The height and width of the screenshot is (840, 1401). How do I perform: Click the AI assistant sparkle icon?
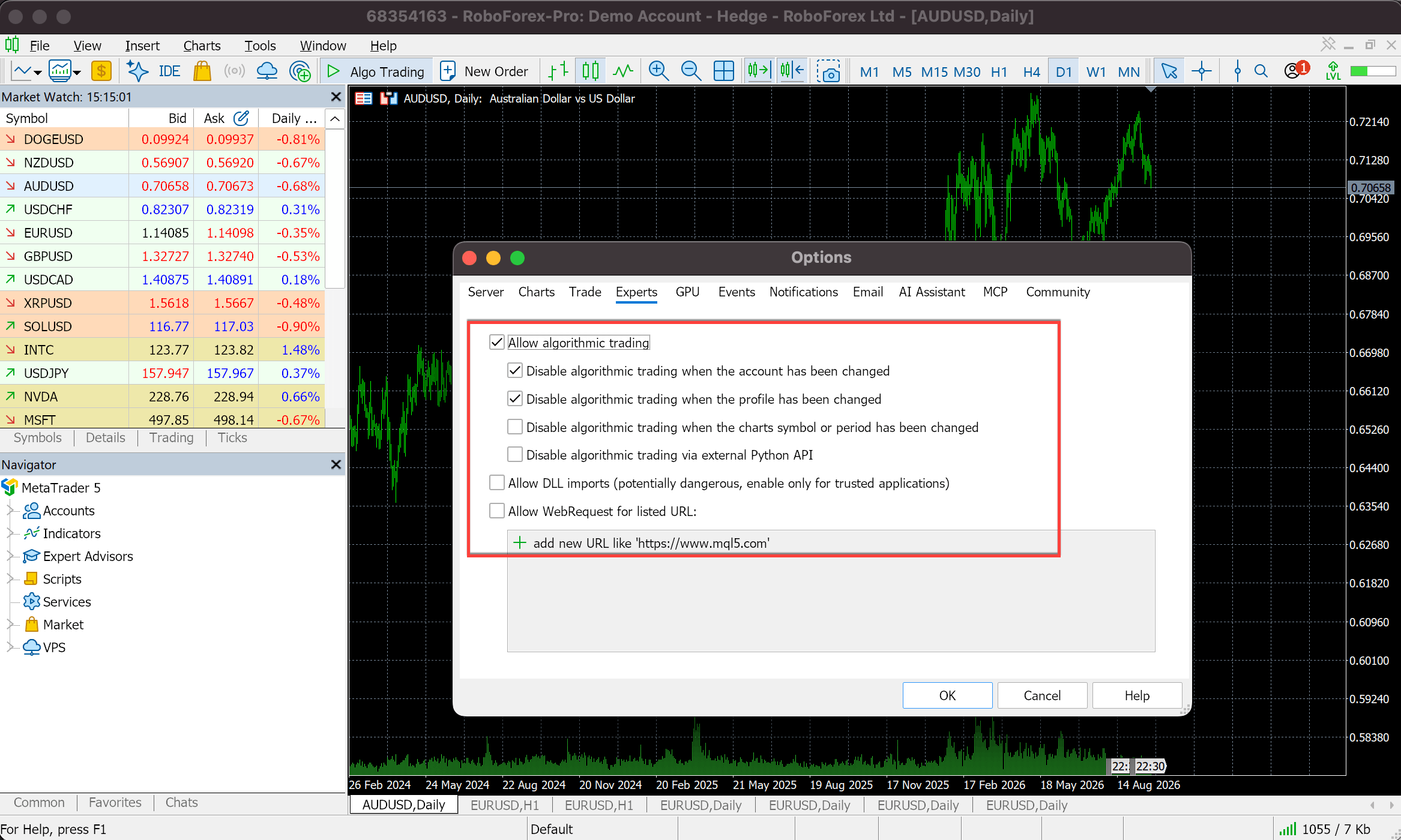137,71
